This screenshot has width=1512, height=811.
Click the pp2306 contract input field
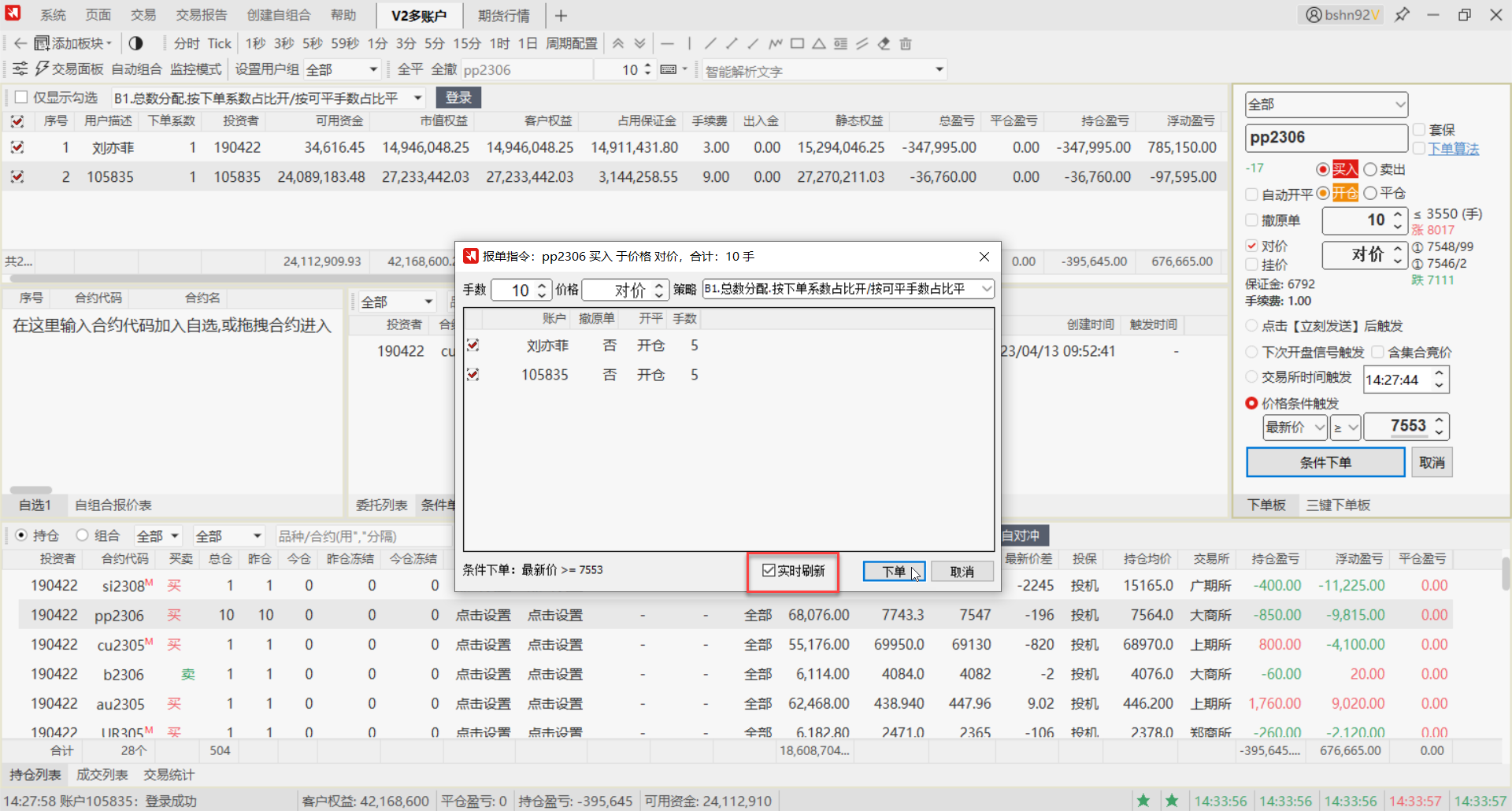[1326, 138]
